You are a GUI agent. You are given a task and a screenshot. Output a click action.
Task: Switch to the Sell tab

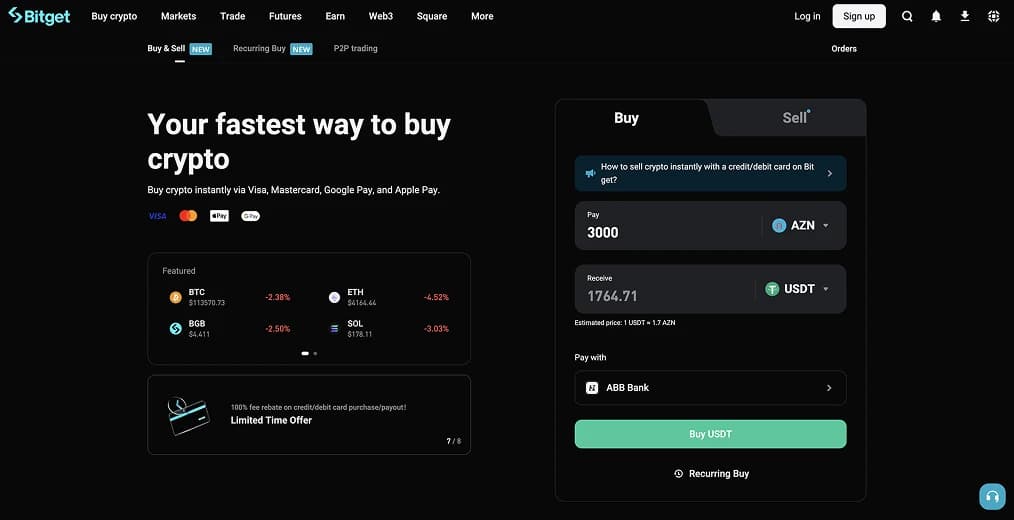pos(795,118)
